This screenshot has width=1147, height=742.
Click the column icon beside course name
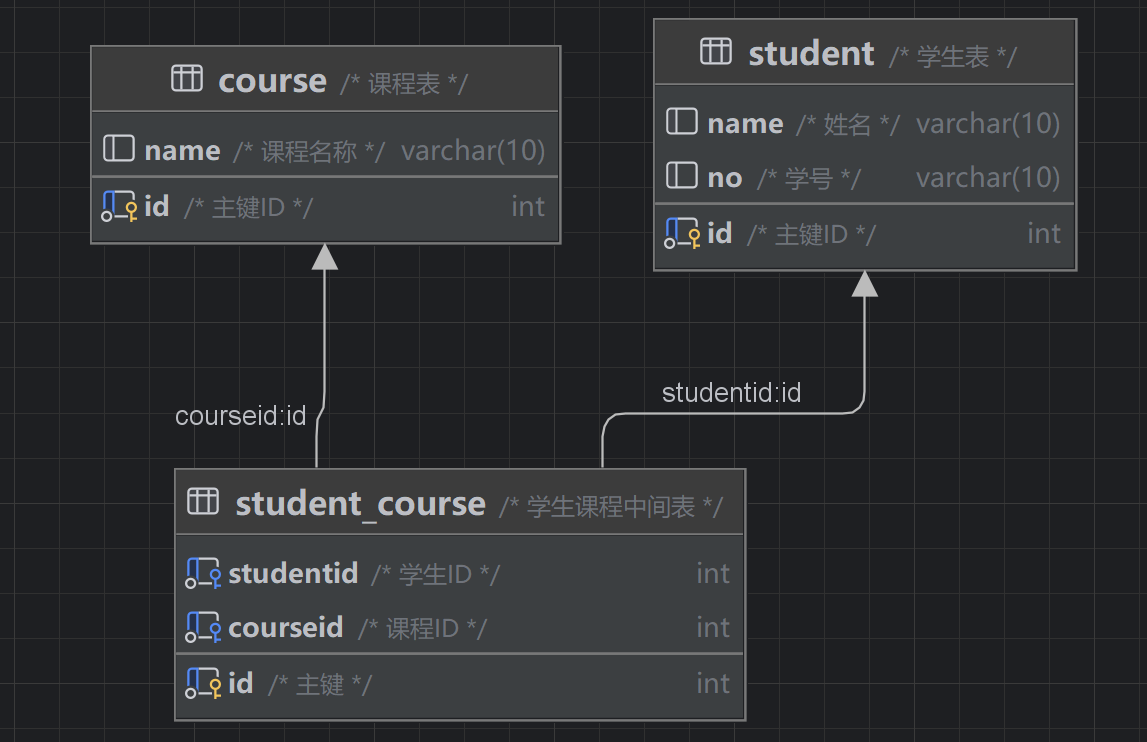point(119,150)
